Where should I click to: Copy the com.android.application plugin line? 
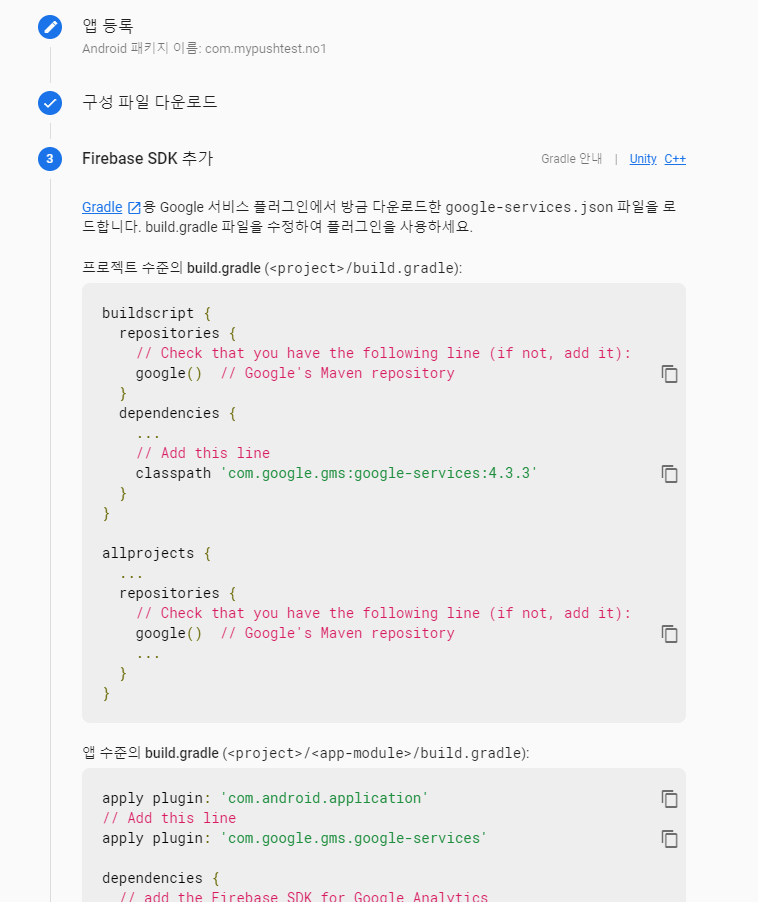[x=669, y=799]
